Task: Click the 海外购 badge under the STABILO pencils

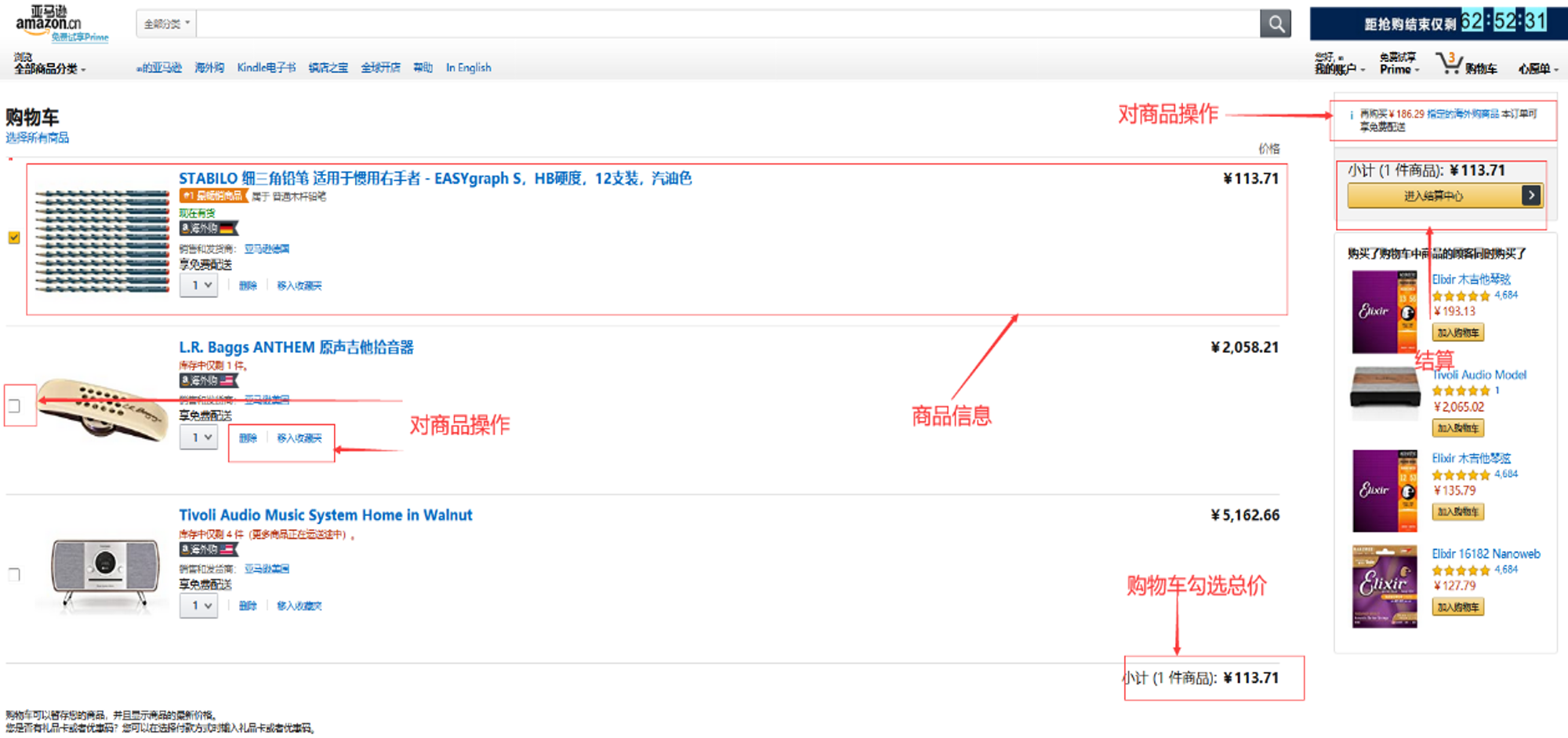Action: (x=209, y=228)
